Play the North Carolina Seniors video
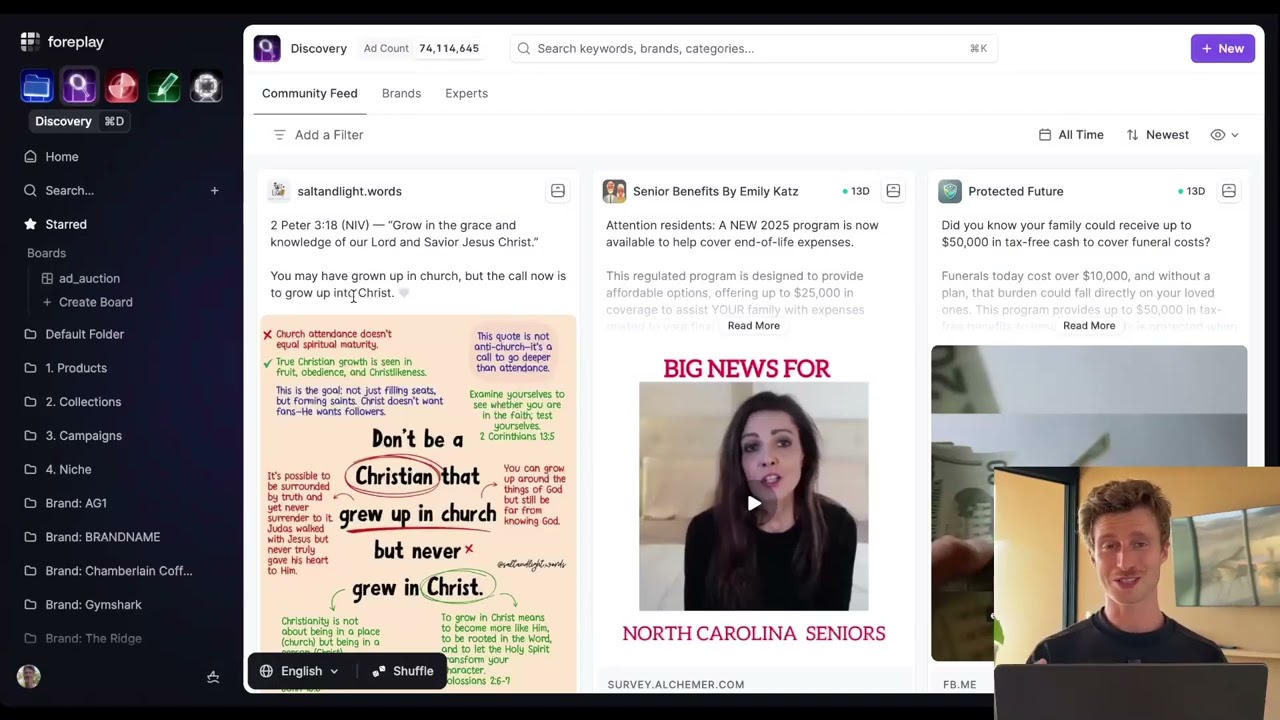This screenshot has width=1280, height=720. (x=754, y=503)
